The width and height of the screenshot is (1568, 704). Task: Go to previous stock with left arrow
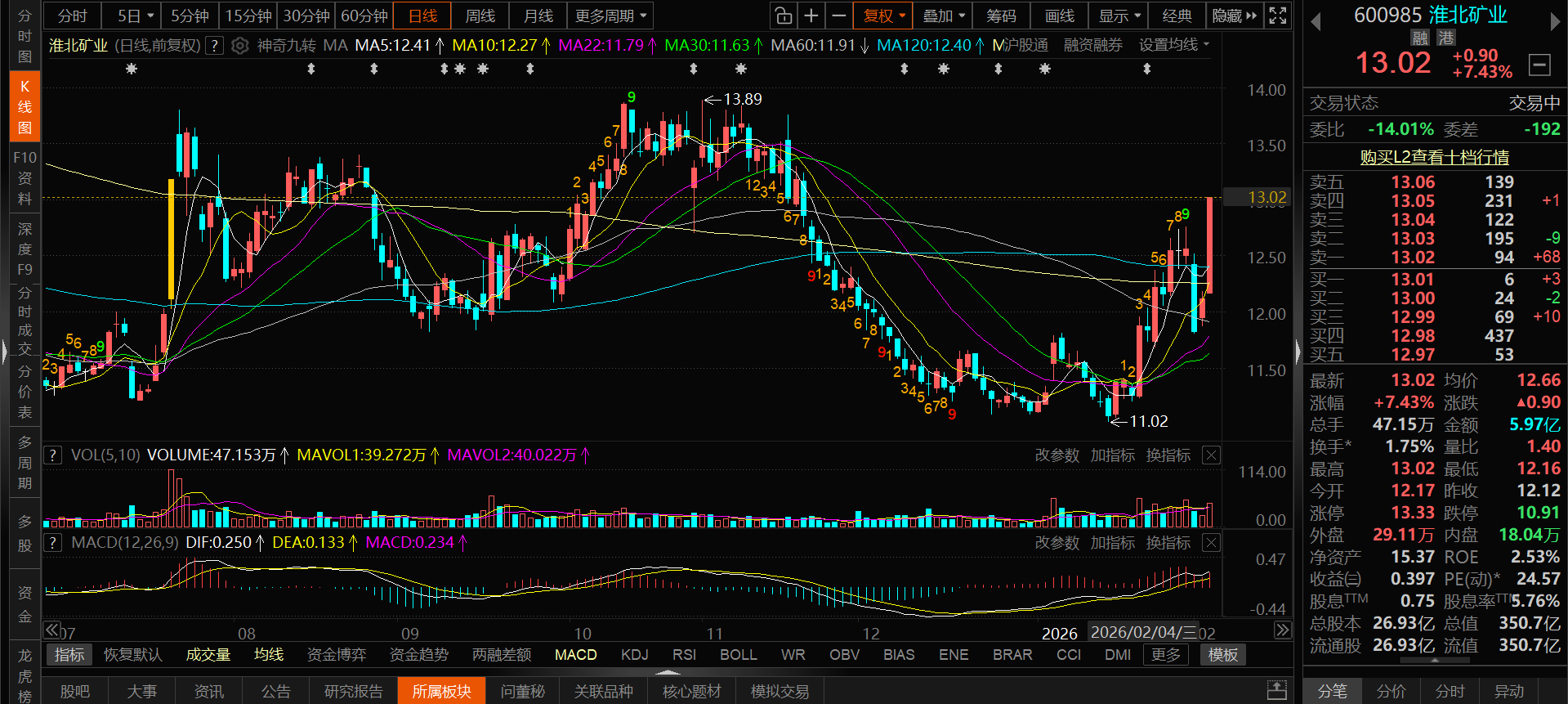[x=1316, y=22]
